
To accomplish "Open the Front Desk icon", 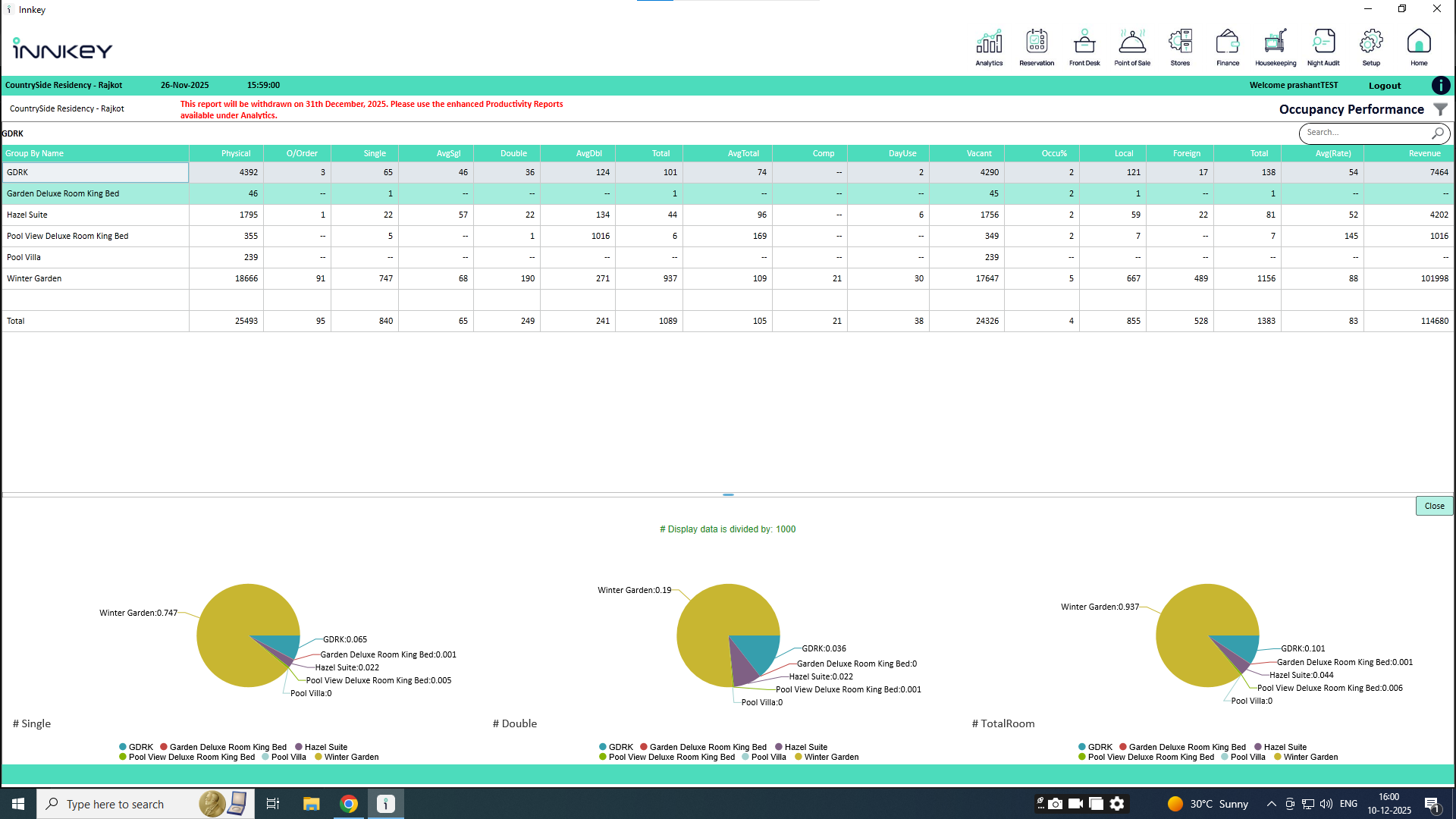I will pyautogui.click(x=1084, y=47).
